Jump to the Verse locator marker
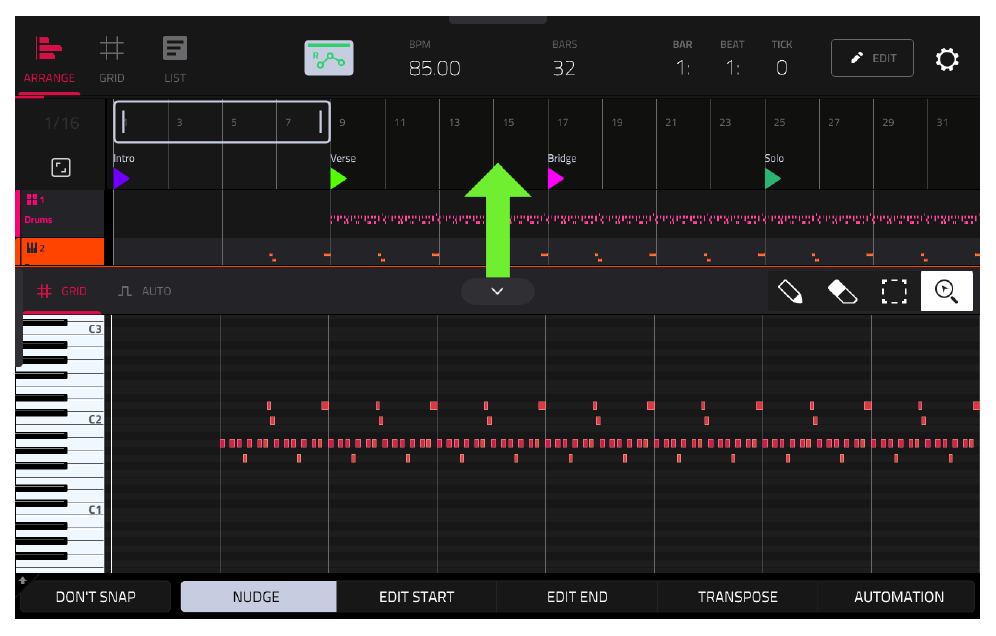Screen dimensions: 996x636 [339, 179]
